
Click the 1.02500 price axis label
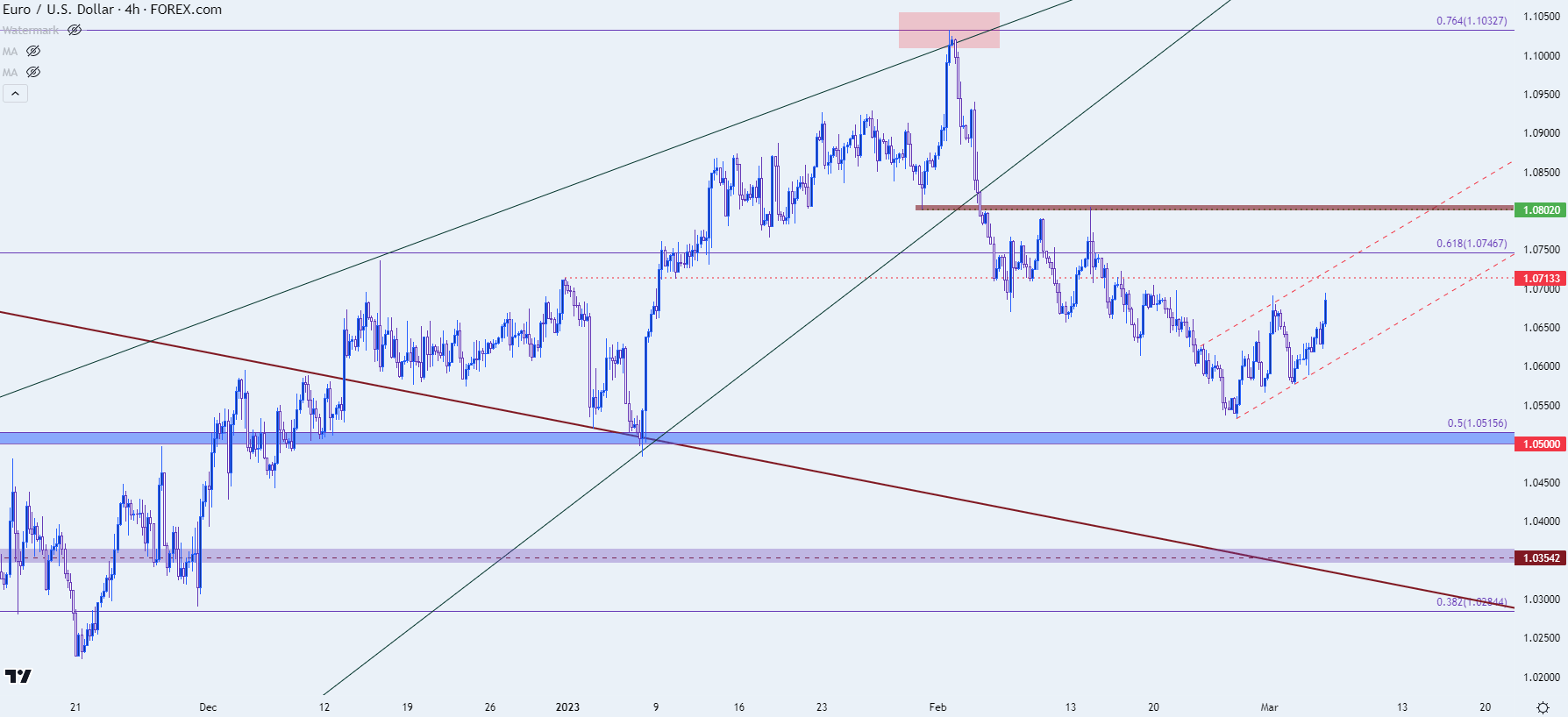1542,638
